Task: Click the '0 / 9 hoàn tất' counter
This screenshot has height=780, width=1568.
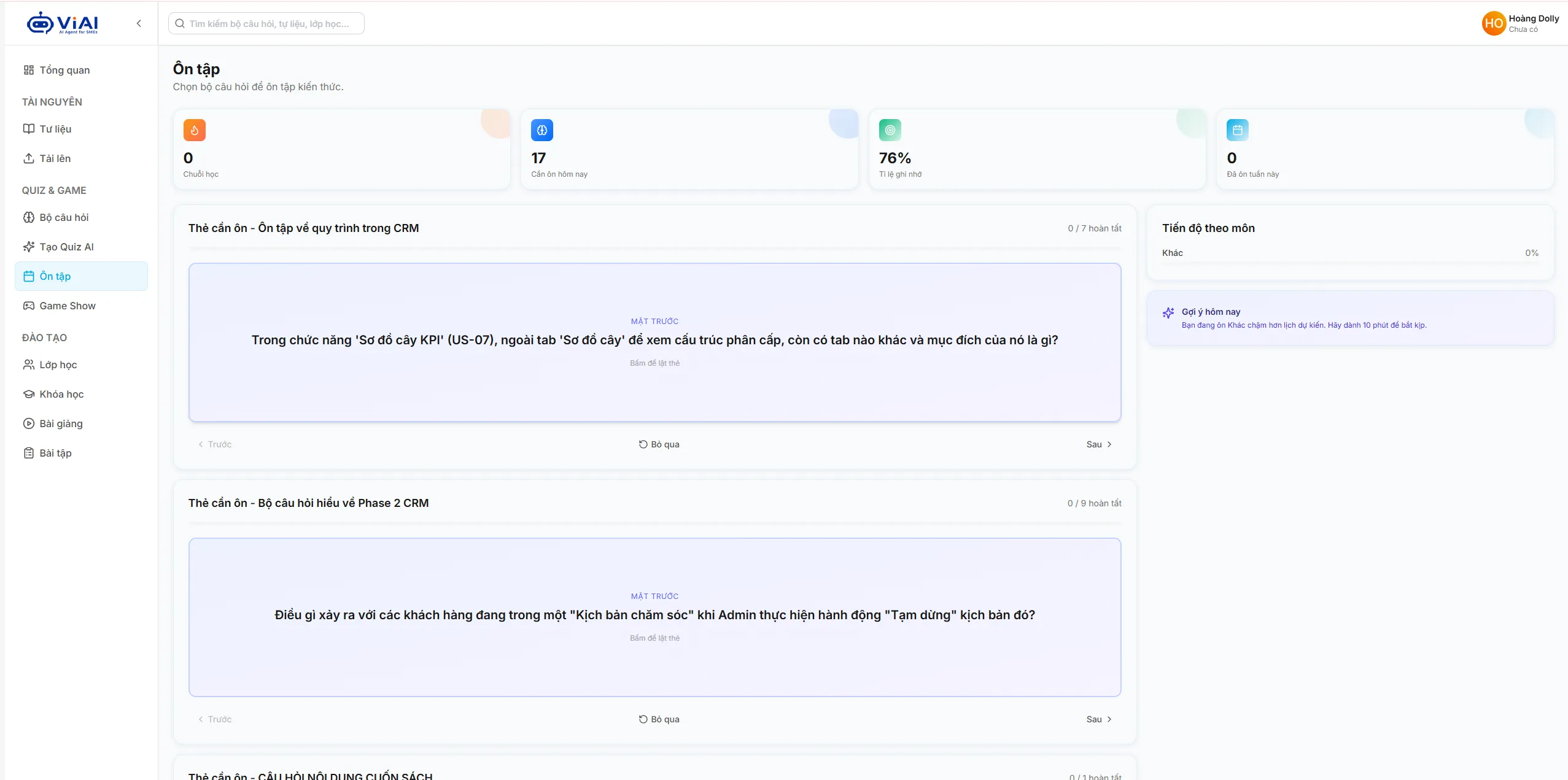Action: click(x=1094, y=503)
